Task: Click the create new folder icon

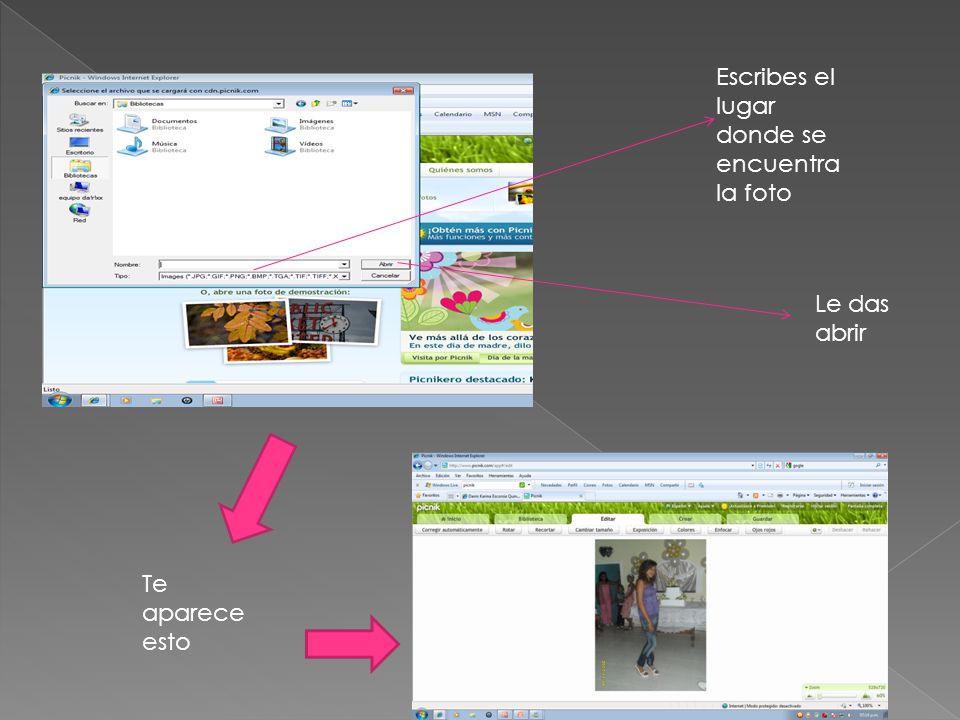Action: pyautogui.click(x=331, y=103)
